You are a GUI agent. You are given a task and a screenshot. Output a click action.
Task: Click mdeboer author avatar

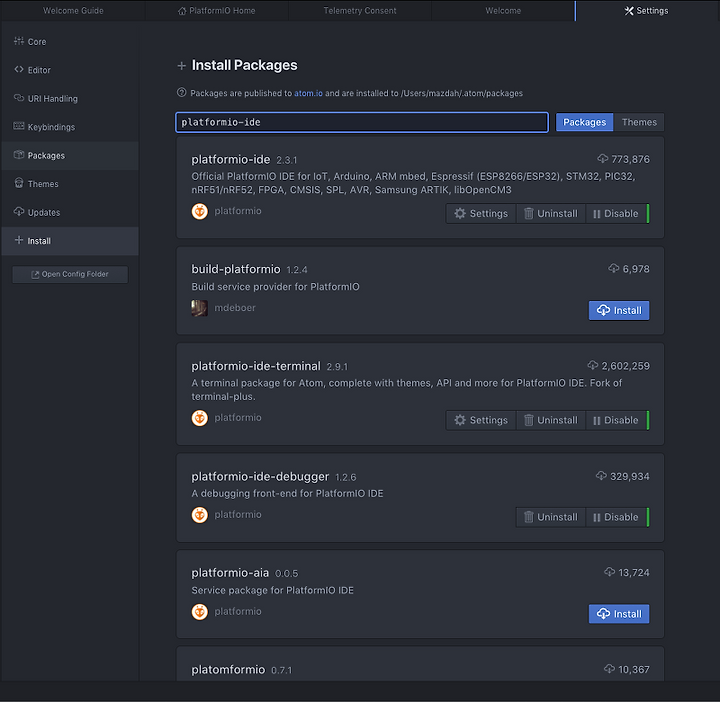[200, 308]
